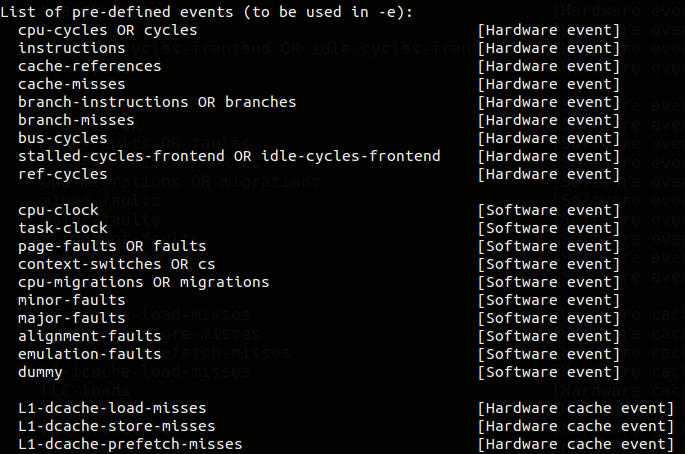Image resolution: width=685 pixels, height=454 pixels.
Task: Click the cpu-cycles OR cycles event name
Action: pos(107,30)
